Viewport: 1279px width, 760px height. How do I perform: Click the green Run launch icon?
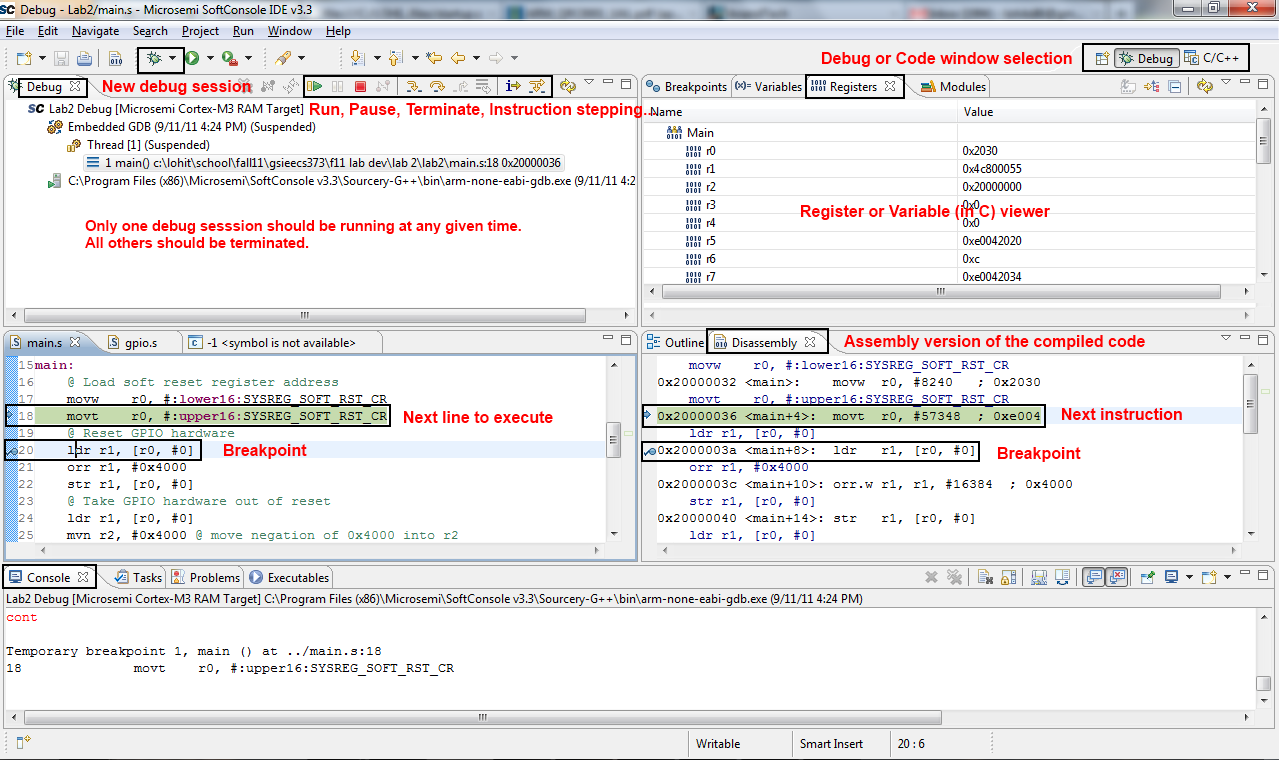point(192,58)
